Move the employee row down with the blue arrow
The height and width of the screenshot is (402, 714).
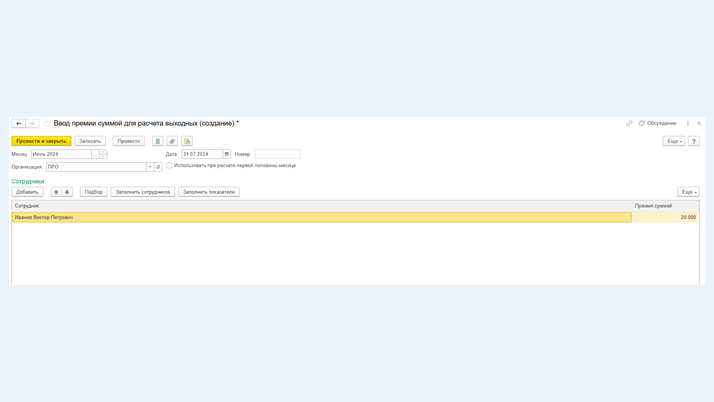tap(67, 192)
